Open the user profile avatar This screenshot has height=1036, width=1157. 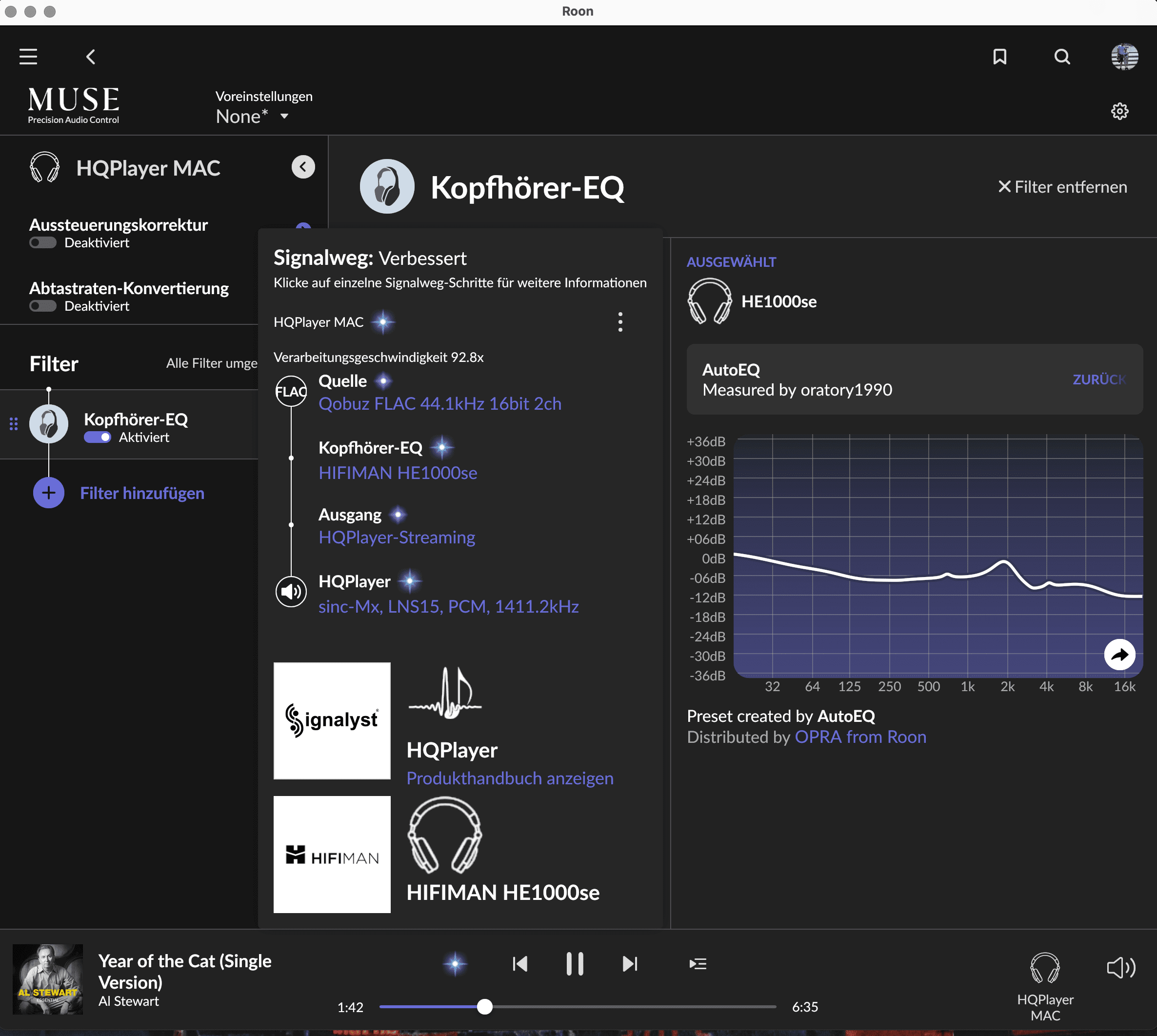coord(1124,57)
